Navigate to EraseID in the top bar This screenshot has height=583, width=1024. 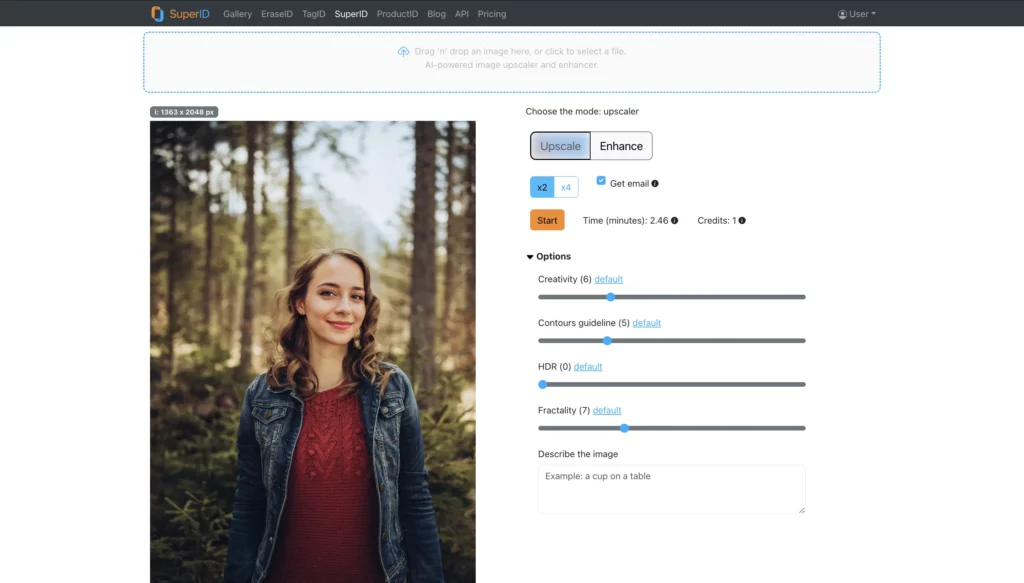[277, 13]
